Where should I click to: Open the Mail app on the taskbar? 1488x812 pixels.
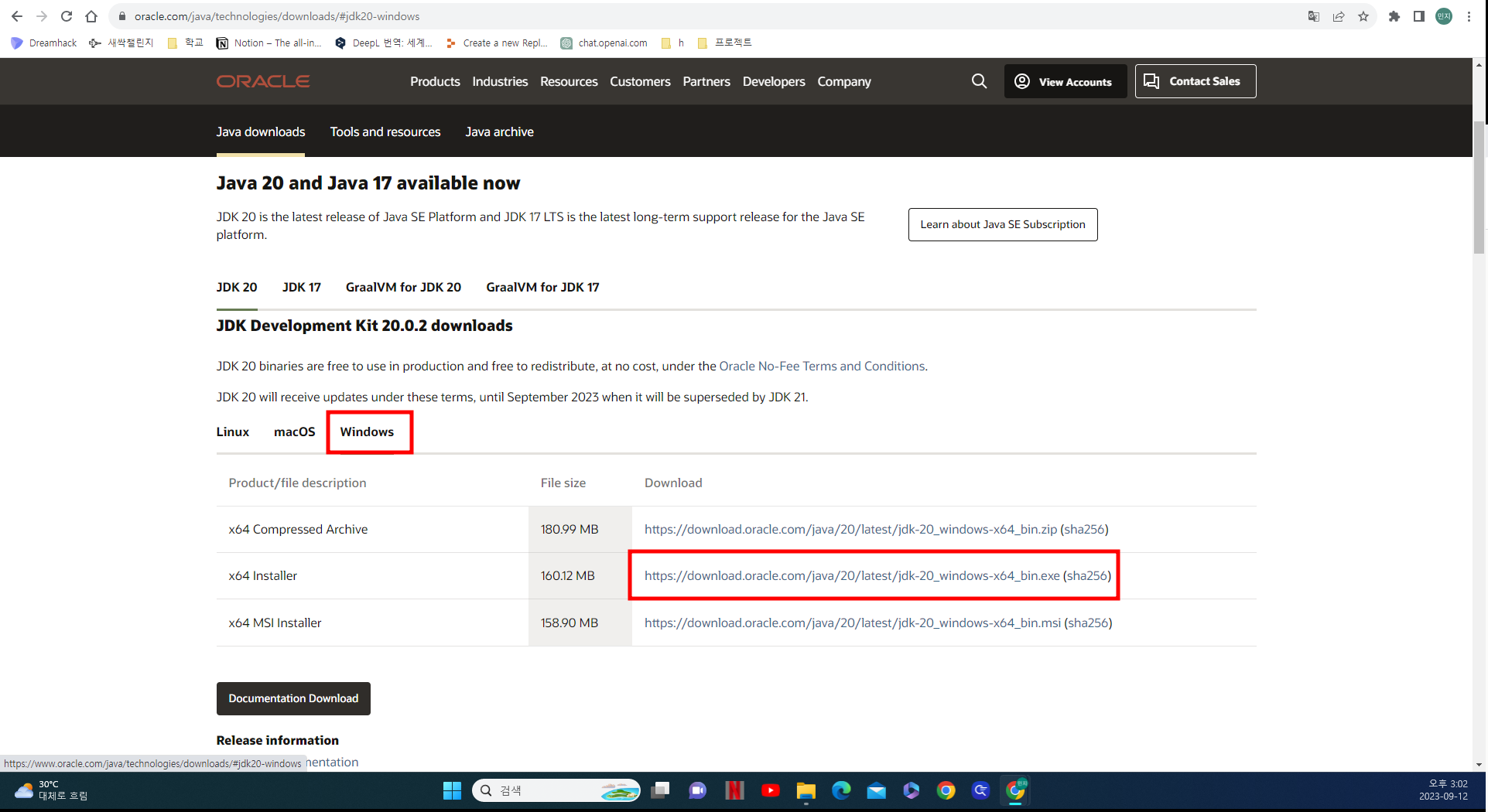coord(876,790)
